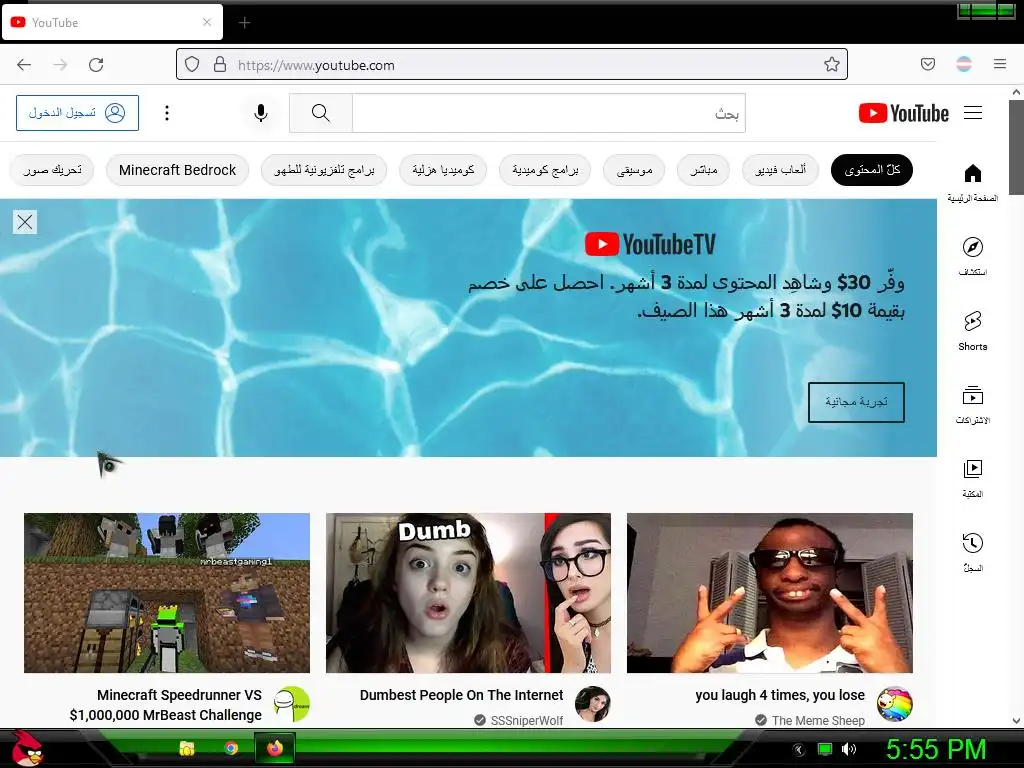Open the Pocket save icon
Viewport: 1024px width, 768px height.
pos(927,64)
